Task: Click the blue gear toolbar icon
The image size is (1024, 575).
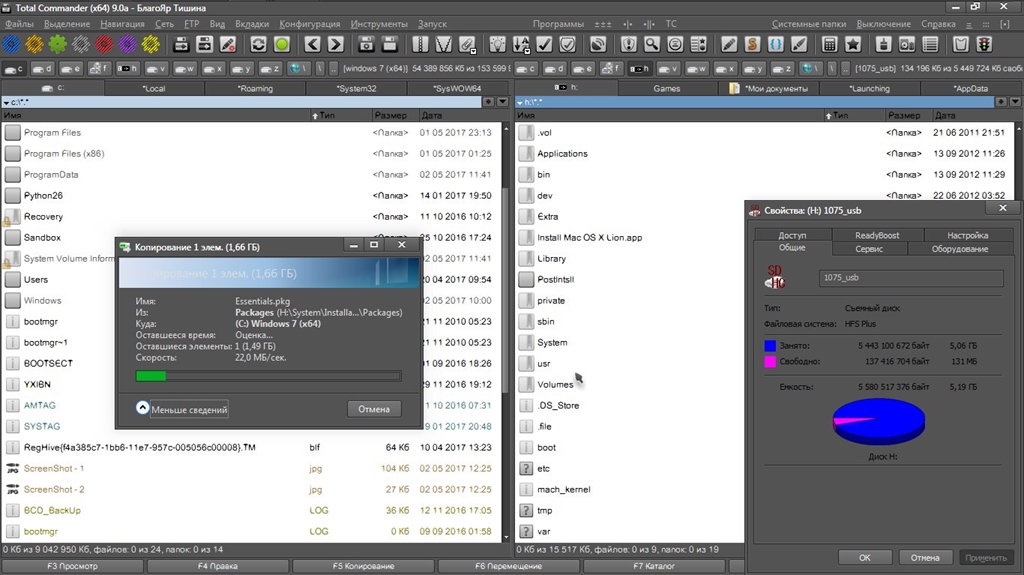Action: (11, 44)
